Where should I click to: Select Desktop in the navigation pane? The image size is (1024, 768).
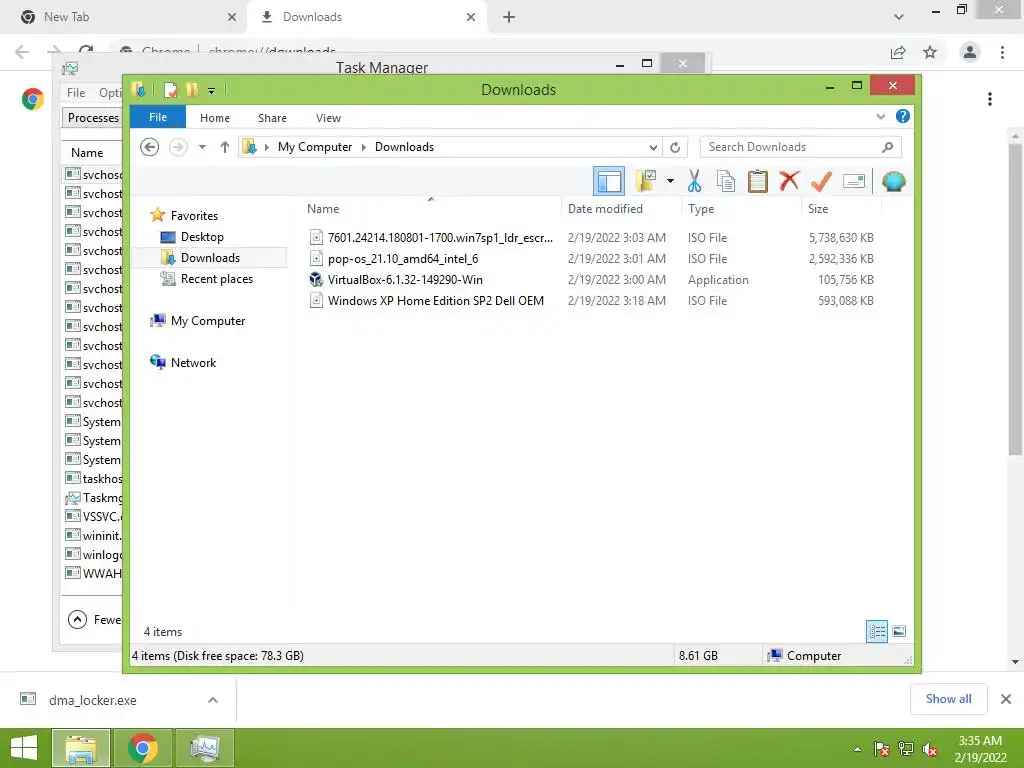tap(202, 236)
